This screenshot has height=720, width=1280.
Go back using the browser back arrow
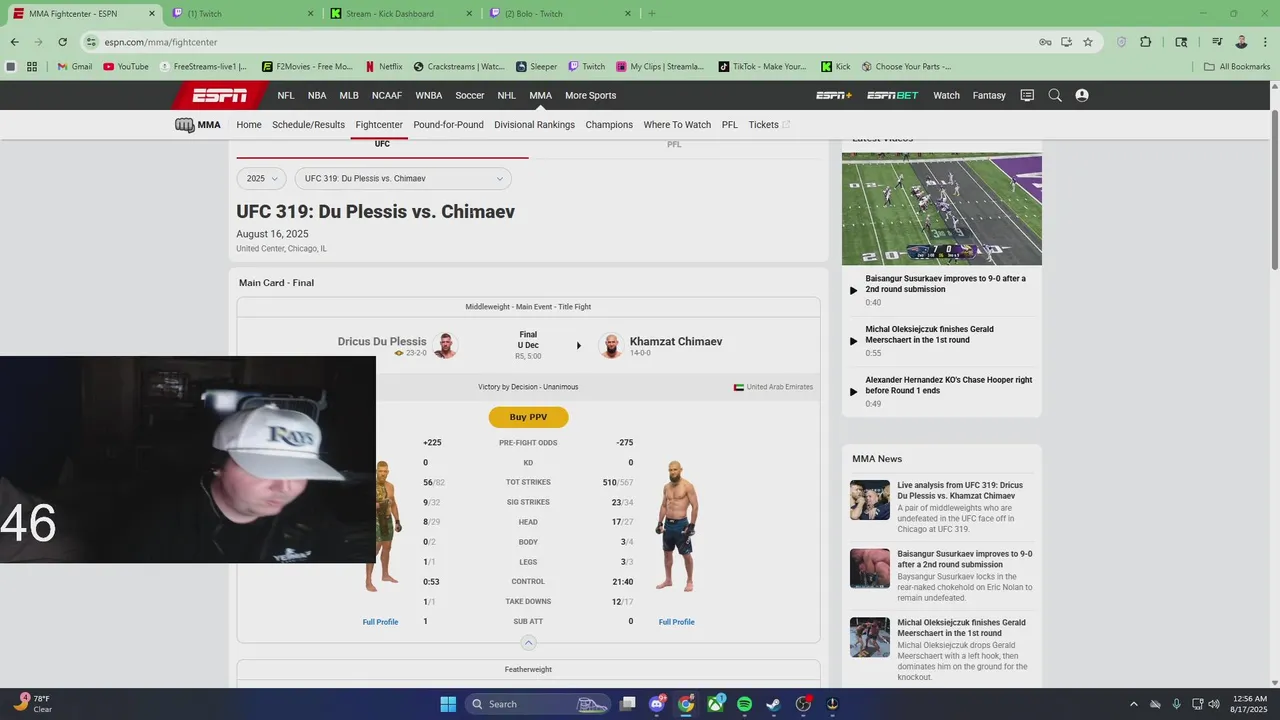[x=14, y=42]
